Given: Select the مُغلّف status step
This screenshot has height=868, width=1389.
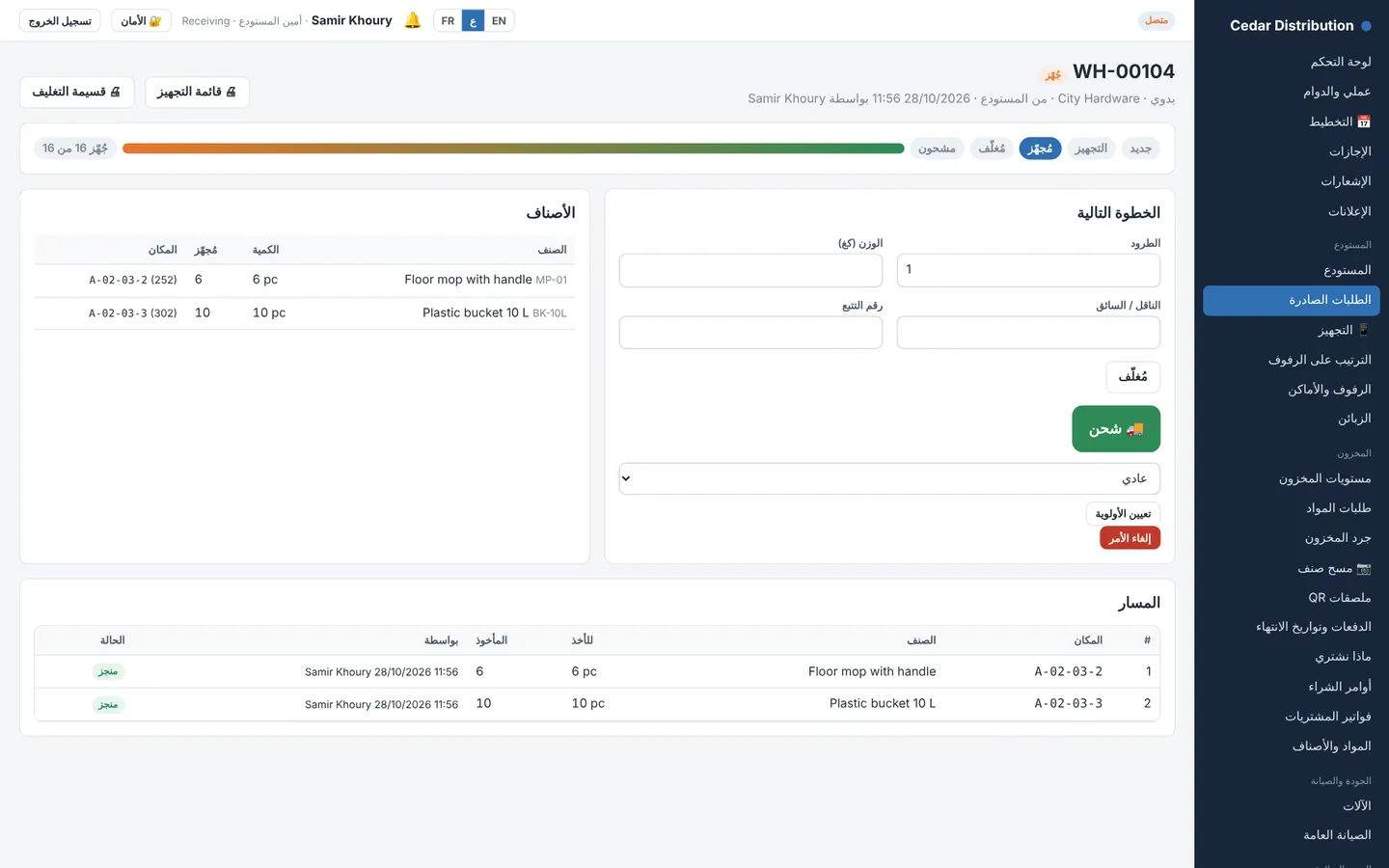Looking at the screenshot, I should tap(992, 149).
